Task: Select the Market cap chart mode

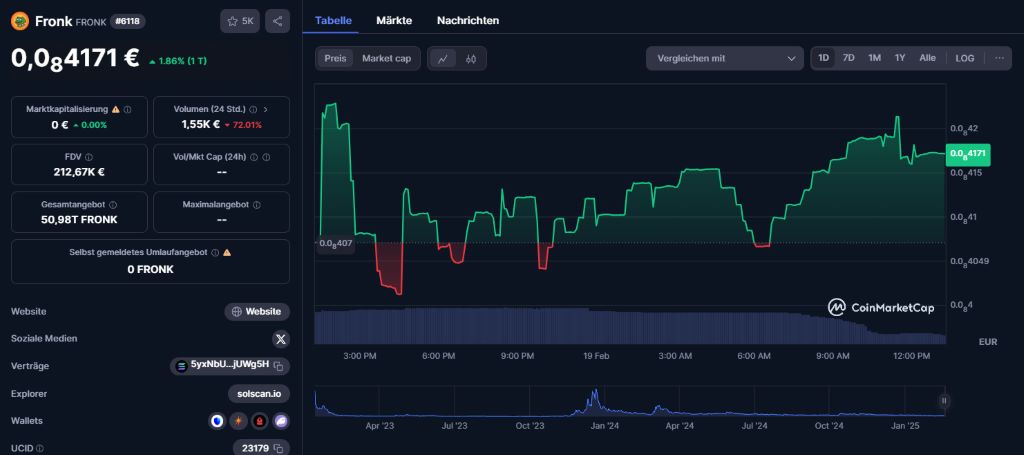Action: (387, 59)
